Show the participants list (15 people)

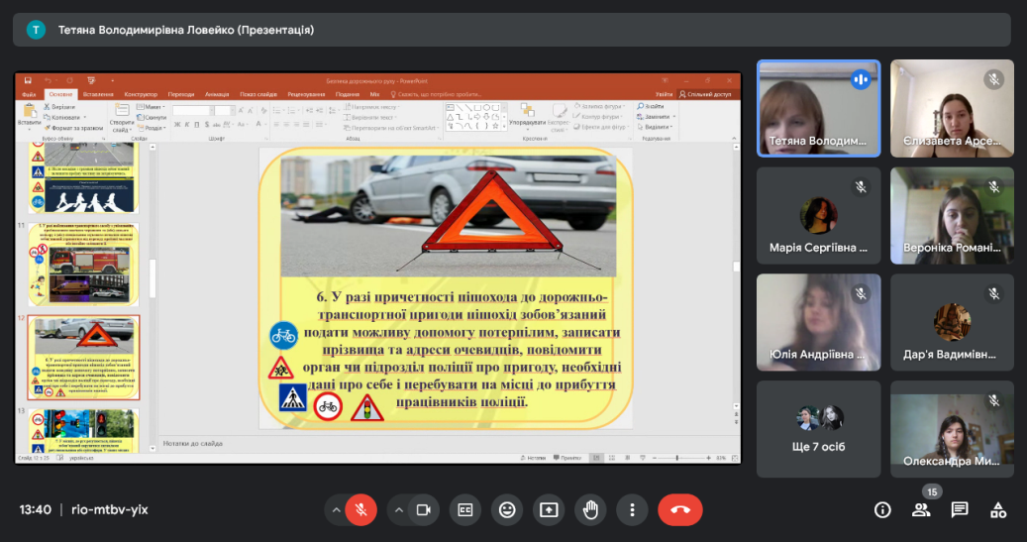pyautogui.click(x=921, y=510)
